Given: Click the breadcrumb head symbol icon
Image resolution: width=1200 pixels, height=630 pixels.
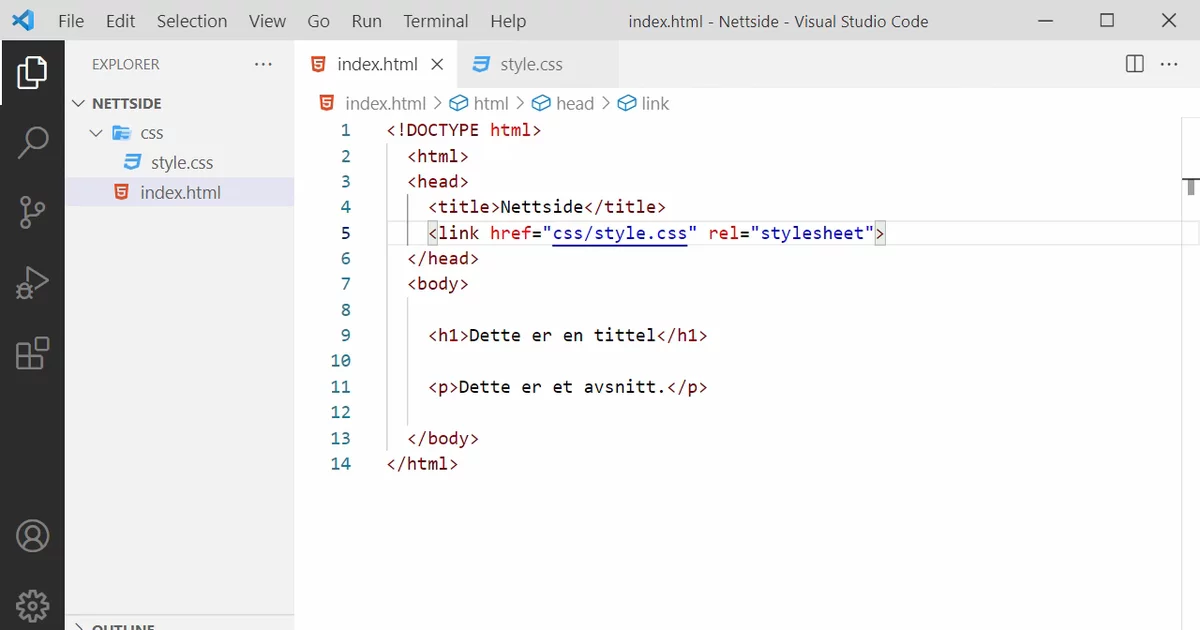Looking at the screenshot, I should click(x=541, y=103).
